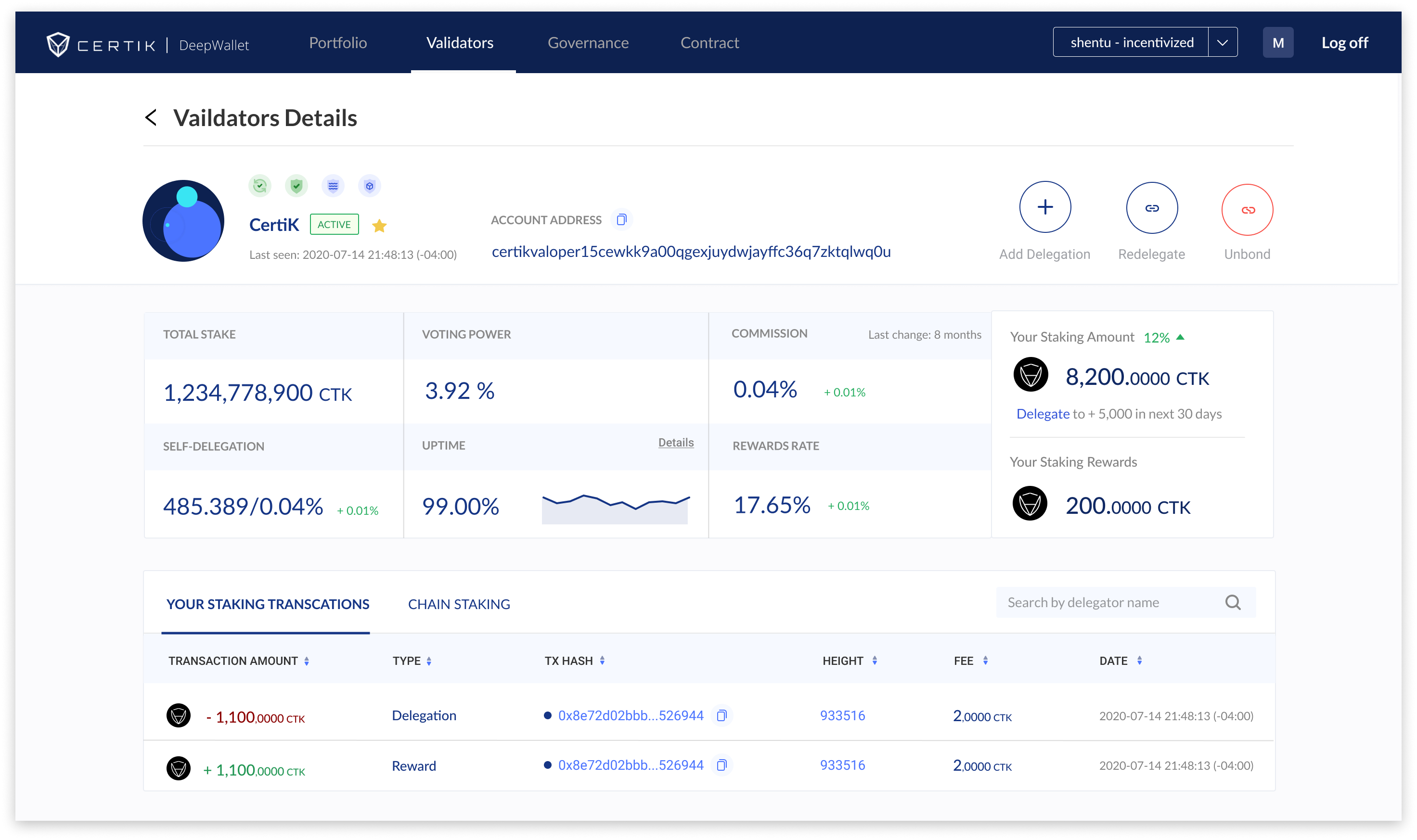
Task: Click the back arrow beside Validators Details
Action: click(x=151, y=118)
